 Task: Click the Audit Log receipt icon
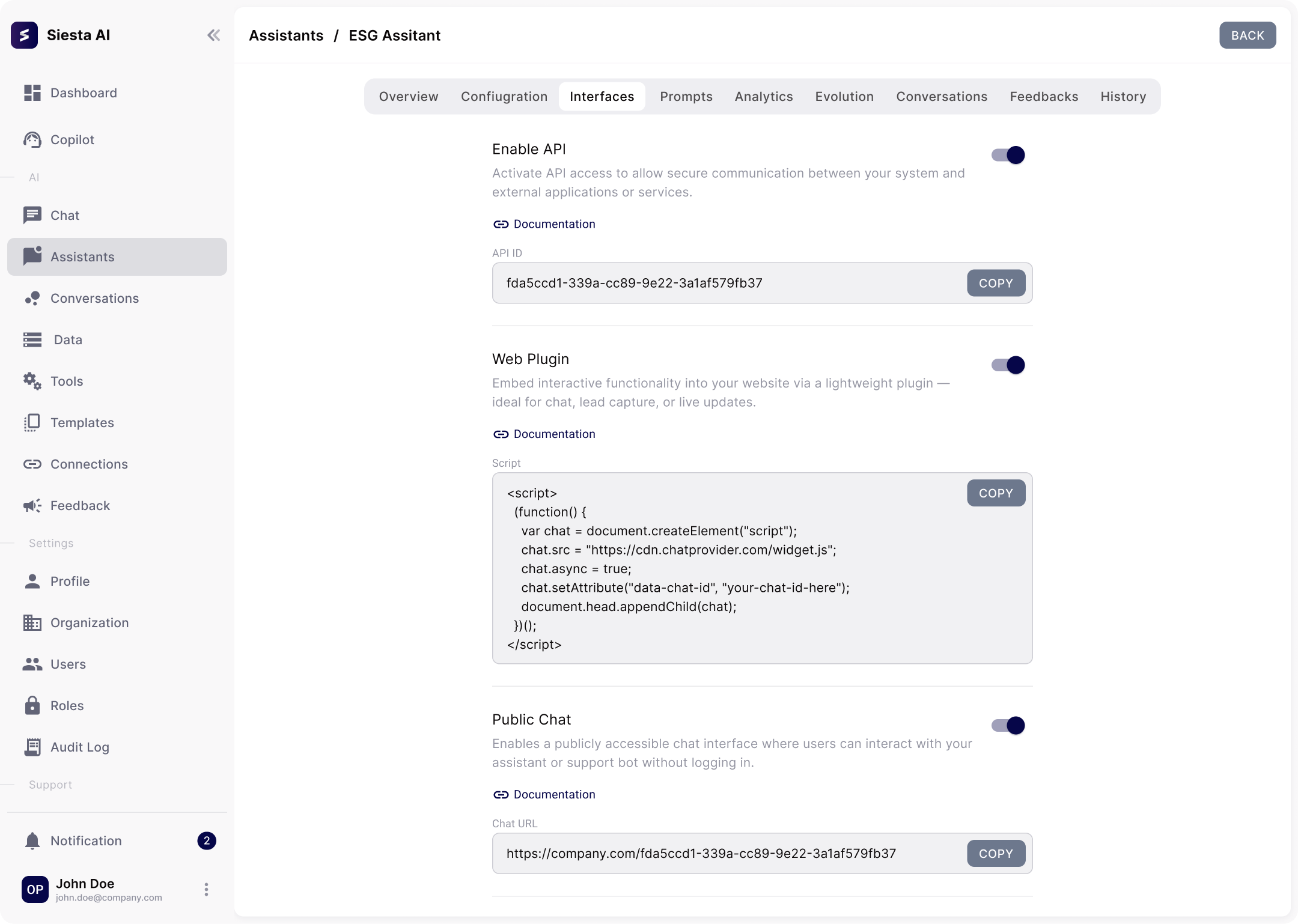pos(32,747)
